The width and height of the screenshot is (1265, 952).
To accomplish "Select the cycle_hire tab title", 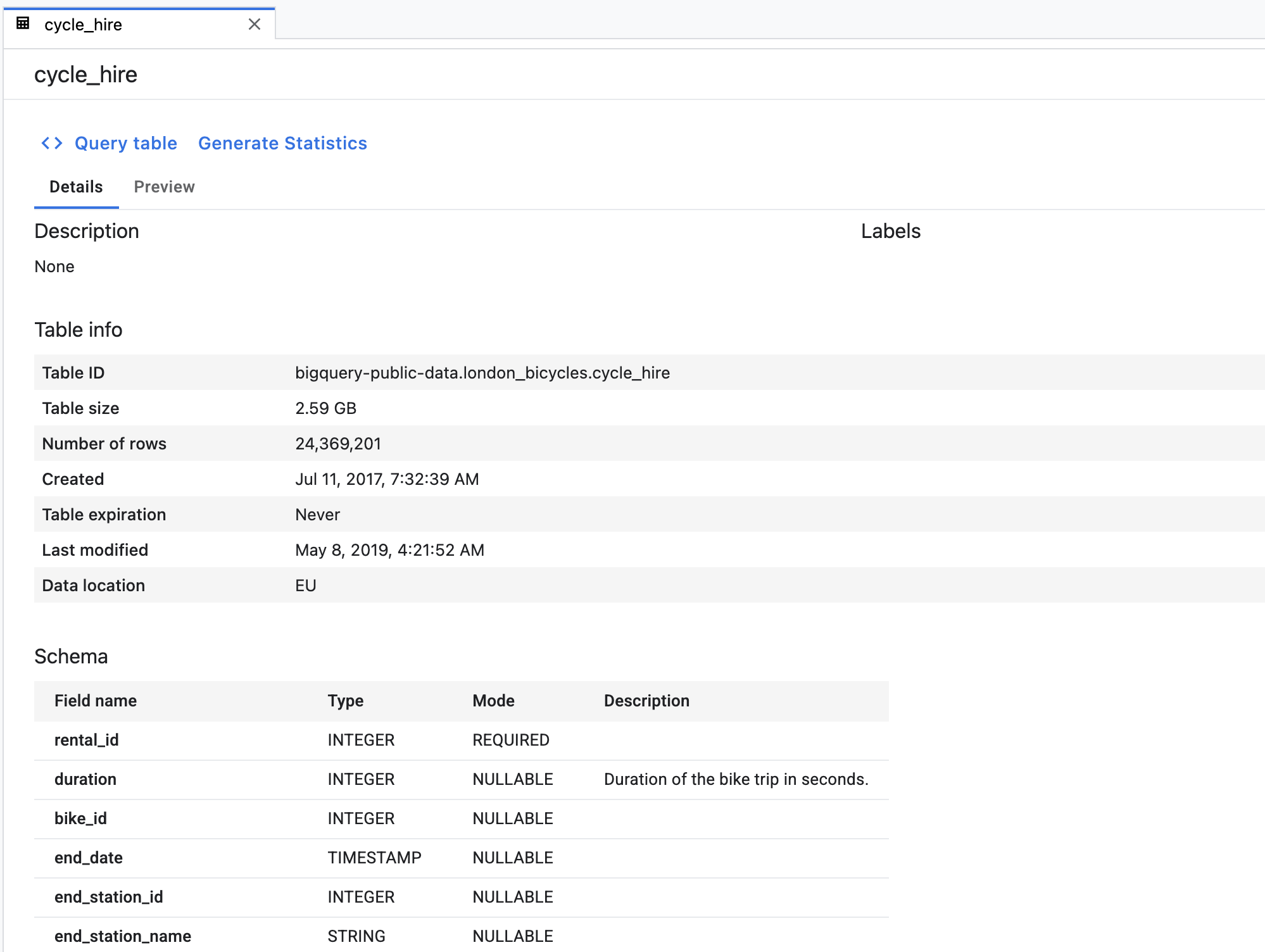I will coord(83,25).
